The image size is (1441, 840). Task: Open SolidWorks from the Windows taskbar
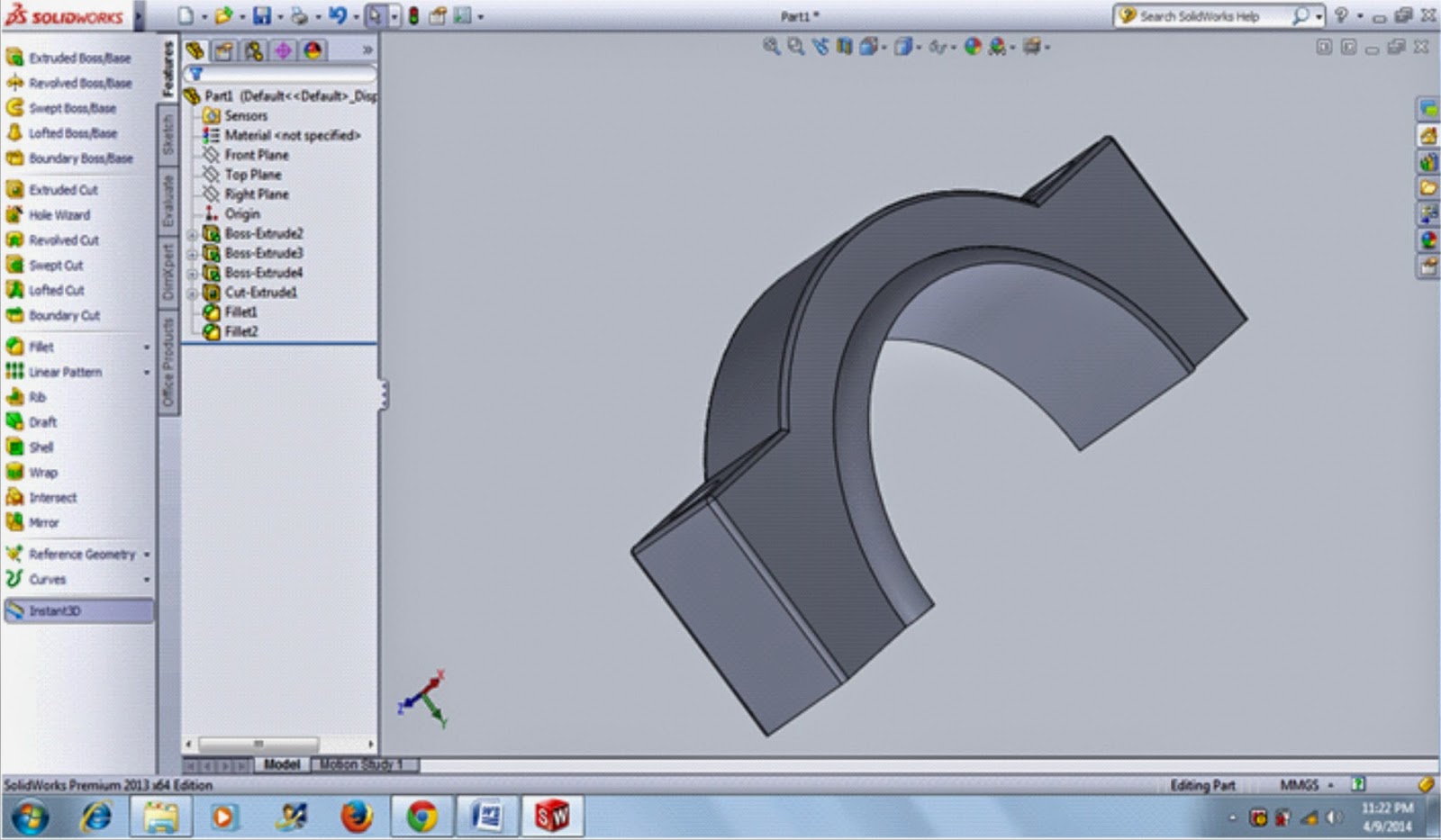pos(553,817)
